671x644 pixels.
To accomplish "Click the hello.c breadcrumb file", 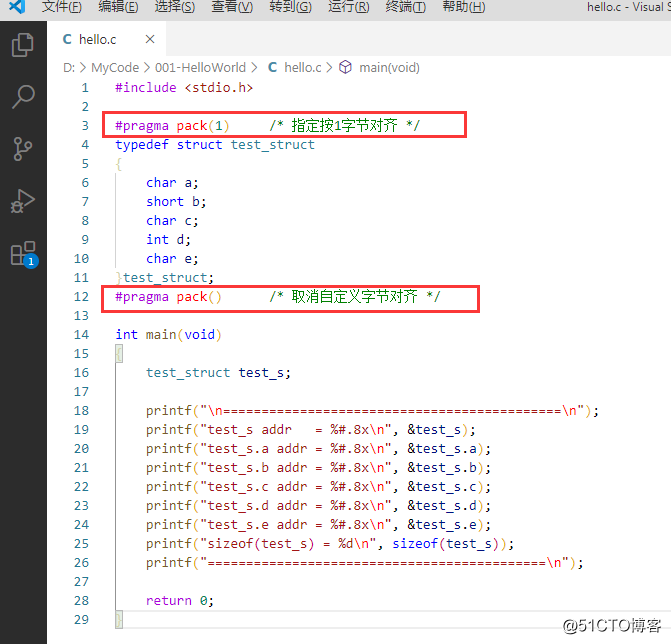I will 303,68.
